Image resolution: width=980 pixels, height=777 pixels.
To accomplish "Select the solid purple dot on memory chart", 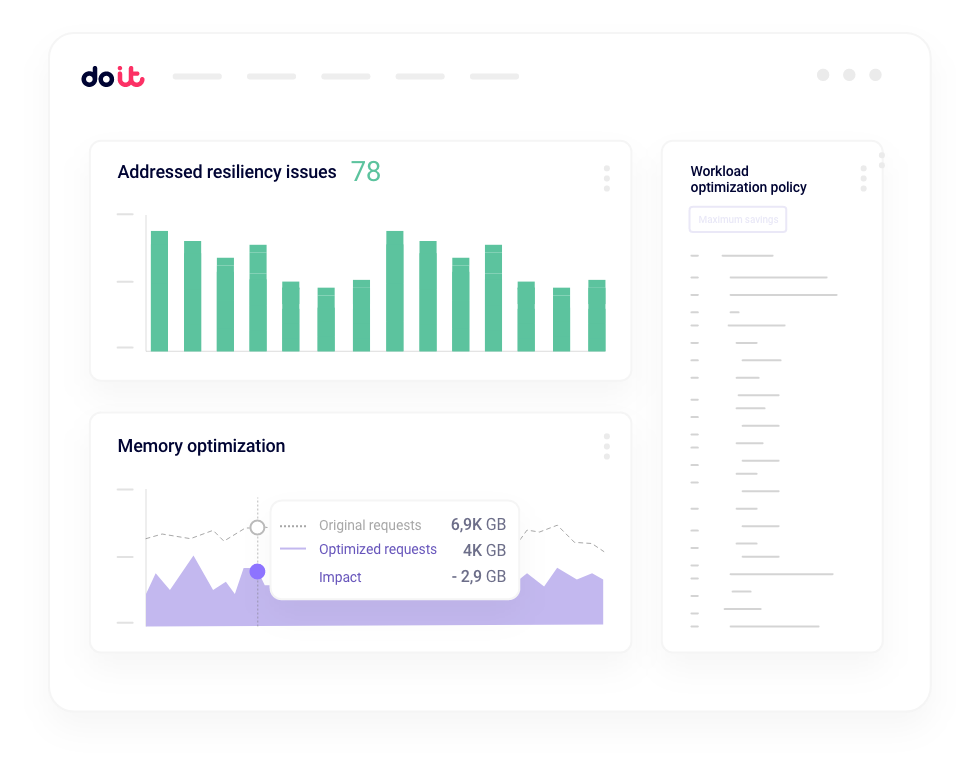I will tap(257, 571).
